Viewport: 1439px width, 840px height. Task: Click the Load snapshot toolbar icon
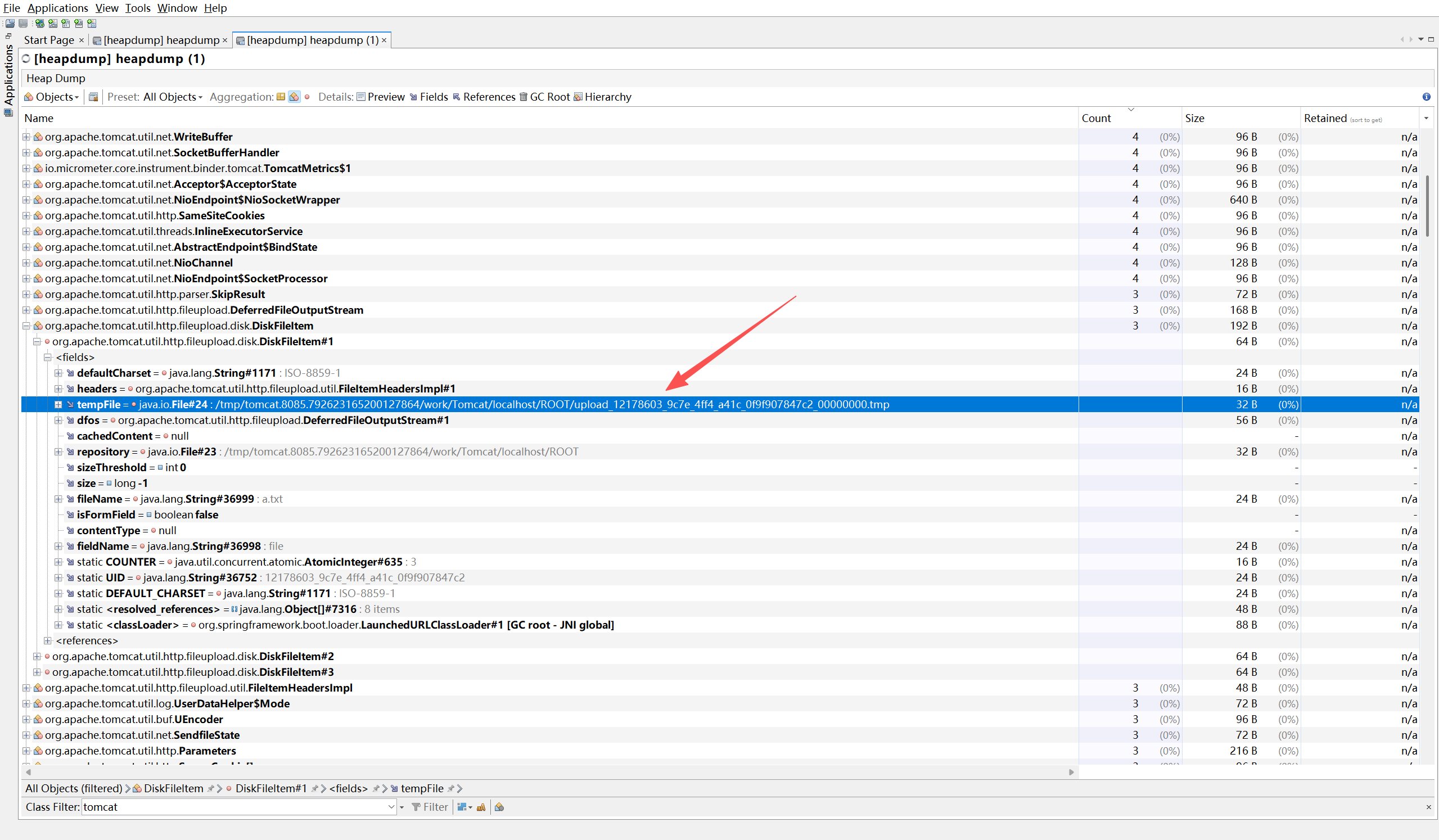10,24
